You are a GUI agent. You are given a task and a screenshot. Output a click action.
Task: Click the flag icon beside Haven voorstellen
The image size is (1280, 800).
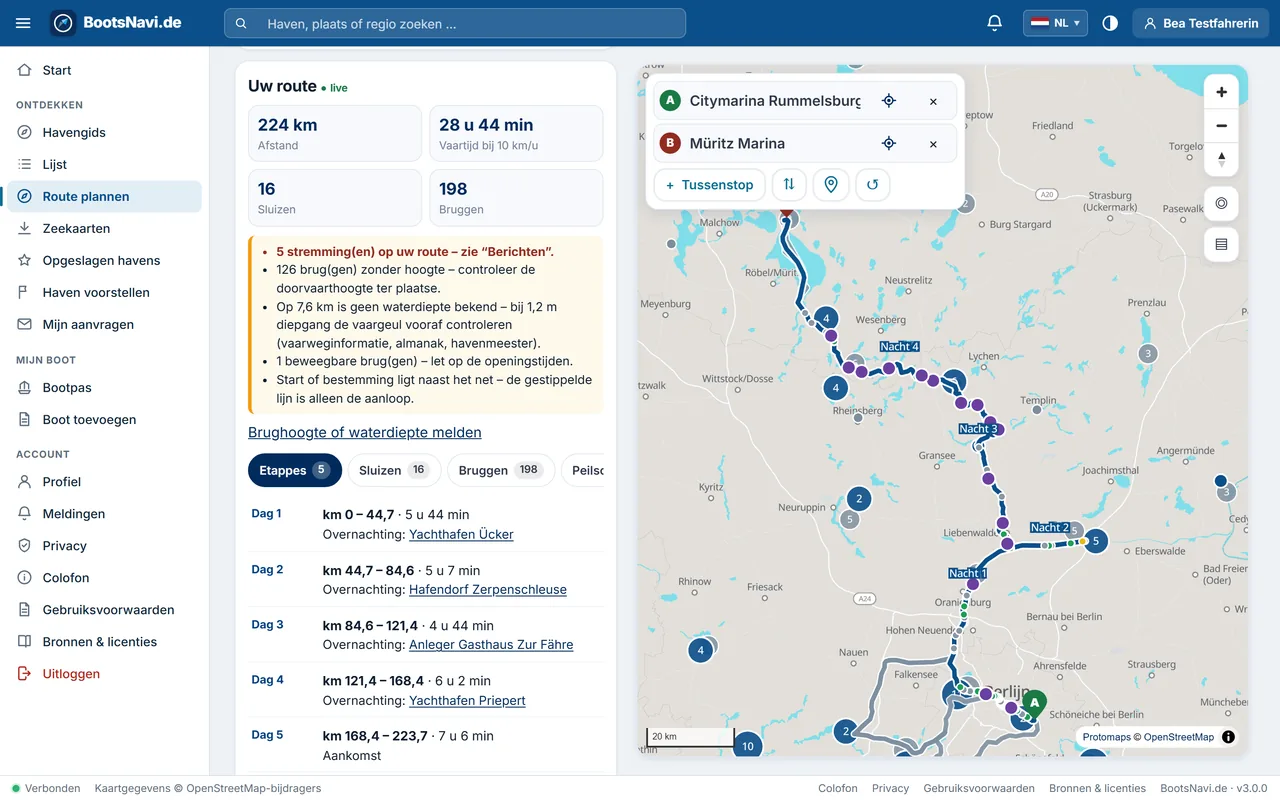coord(25,292)
